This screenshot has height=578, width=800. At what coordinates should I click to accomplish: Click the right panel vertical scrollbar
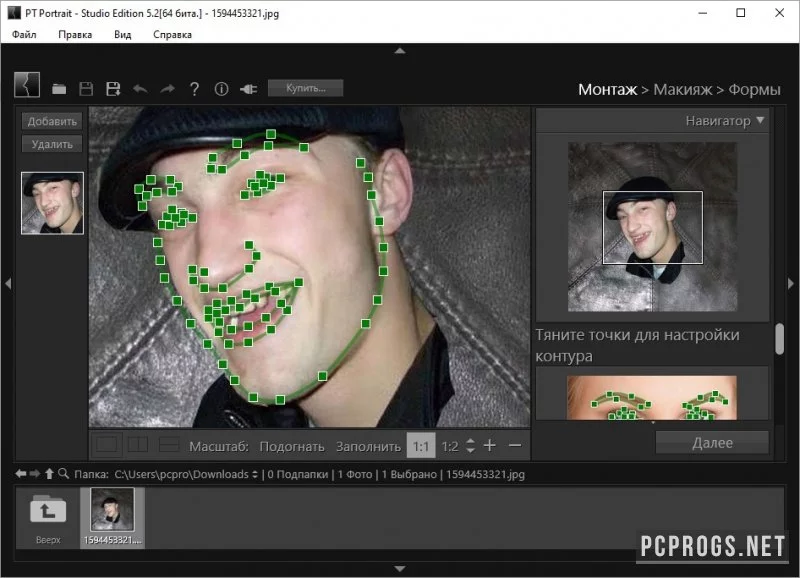click(x=780, y=339)
